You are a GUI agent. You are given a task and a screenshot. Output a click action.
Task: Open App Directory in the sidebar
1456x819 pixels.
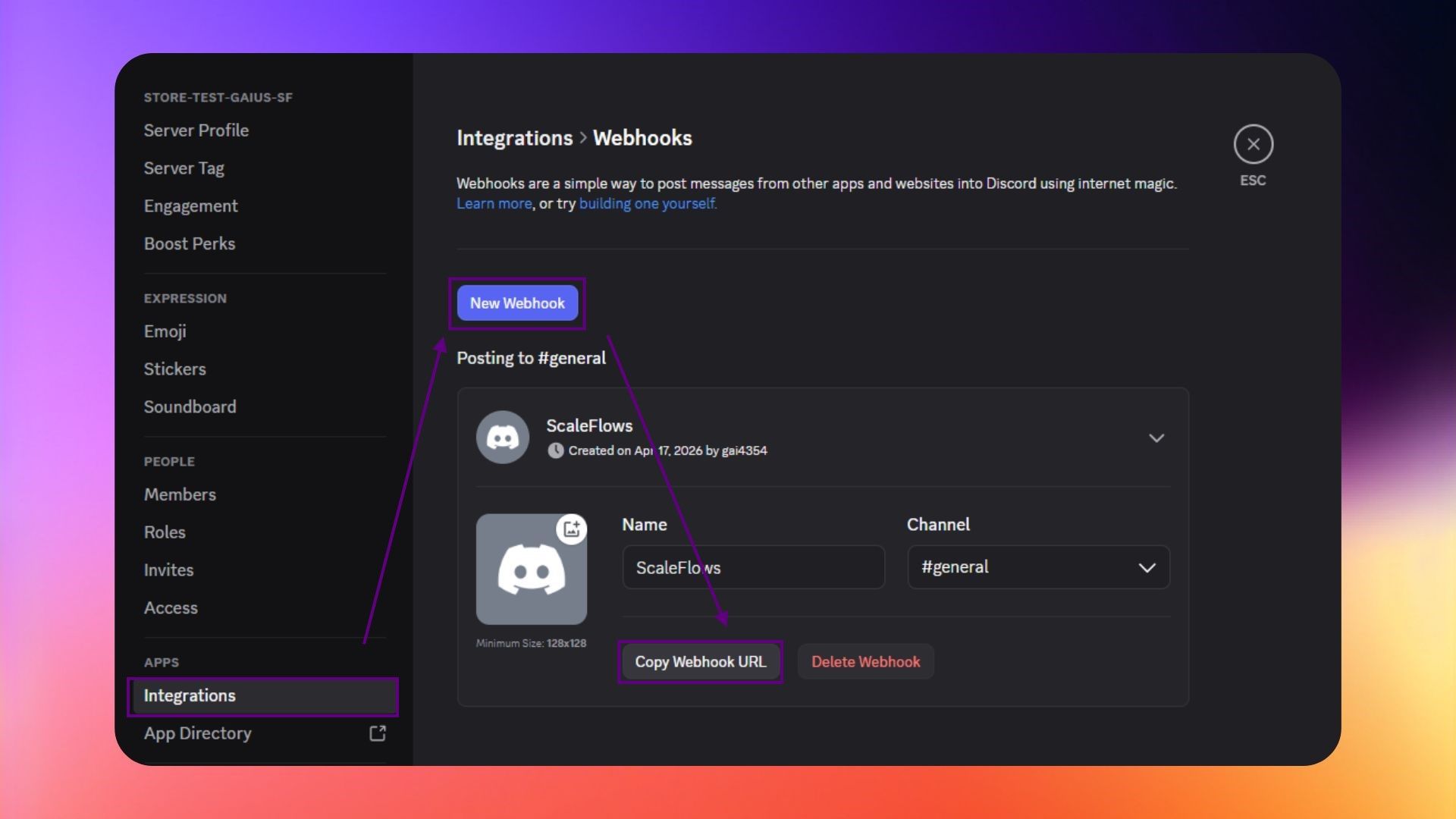[x=198, y=733]
